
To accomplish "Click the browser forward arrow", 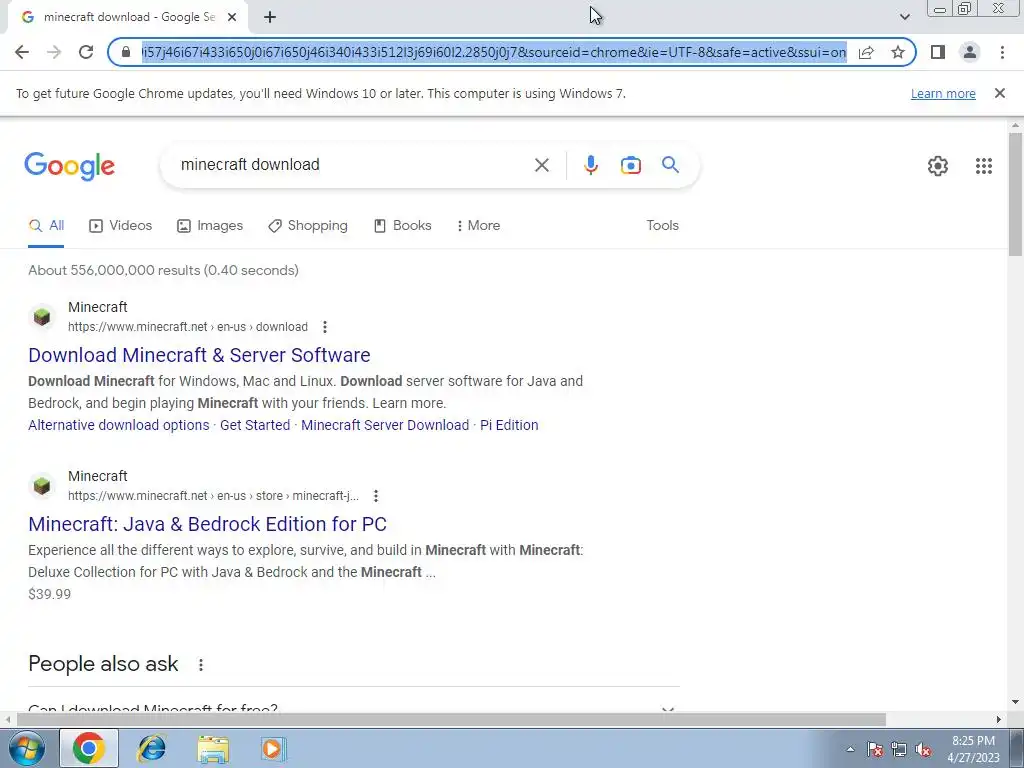I will 54,52.
